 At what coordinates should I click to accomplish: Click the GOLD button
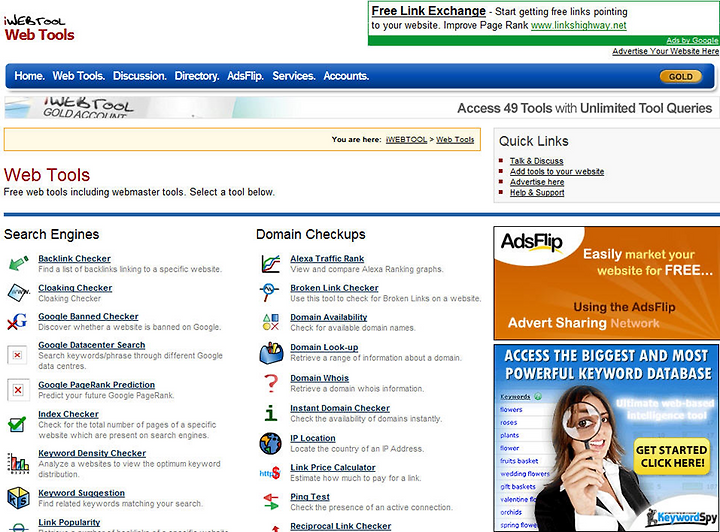681,77
